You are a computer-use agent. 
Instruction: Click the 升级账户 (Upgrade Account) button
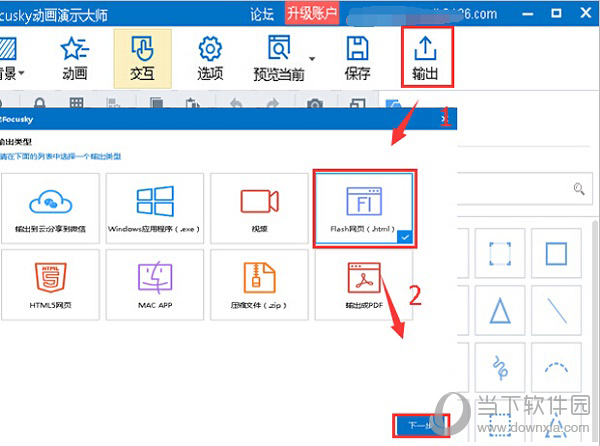(x=312, y=13)
